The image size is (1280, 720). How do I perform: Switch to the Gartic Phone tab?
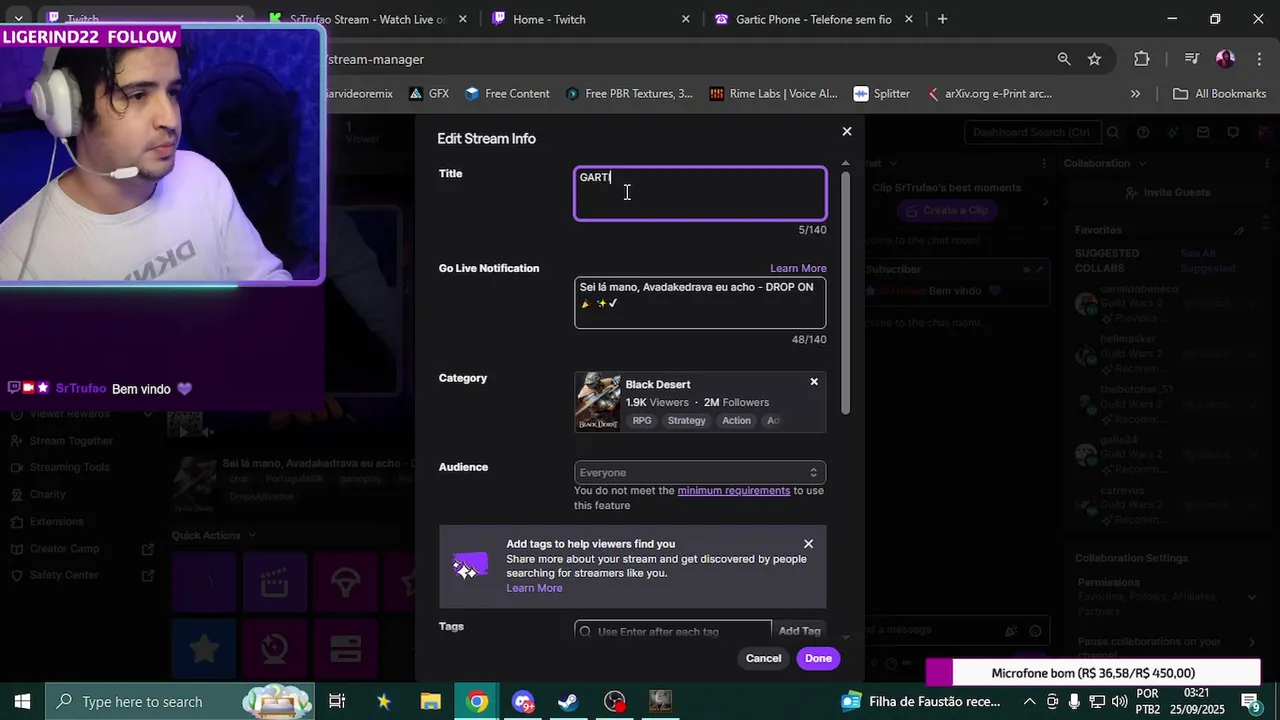click(813, 19)
